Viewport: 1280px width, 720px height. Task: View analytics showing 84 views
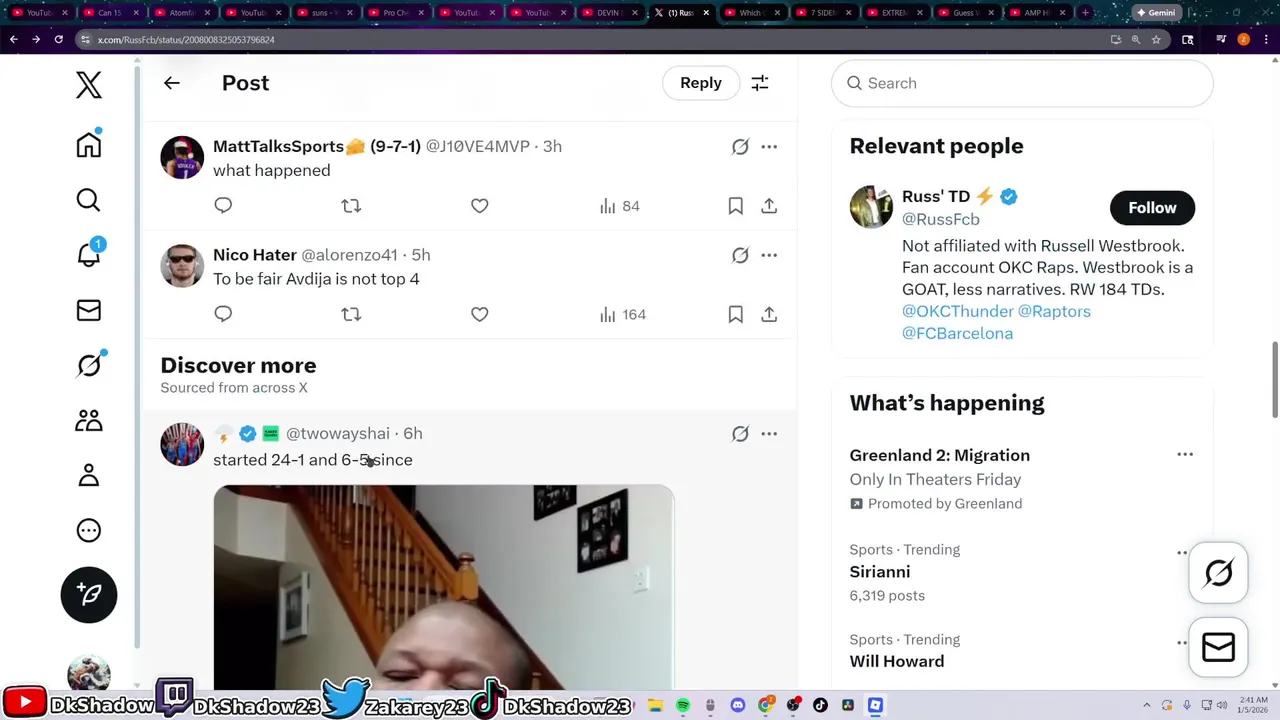[x=619, y=206]
